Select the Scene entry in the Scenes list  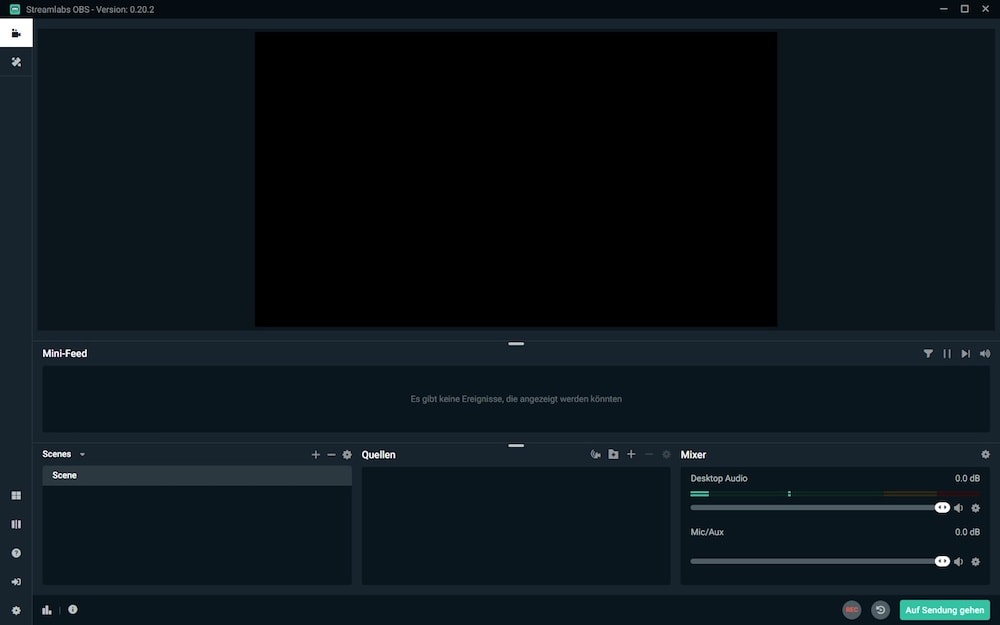[x=64, y=475]
